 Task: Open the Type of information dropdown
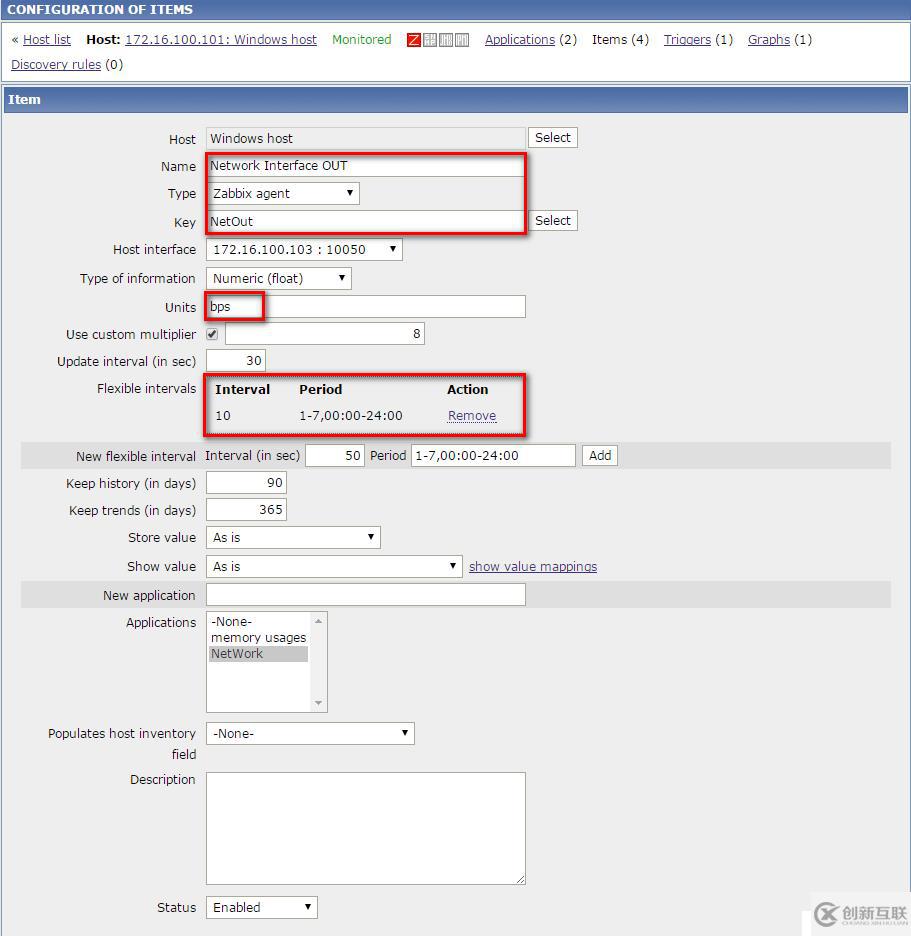[278, 278]
